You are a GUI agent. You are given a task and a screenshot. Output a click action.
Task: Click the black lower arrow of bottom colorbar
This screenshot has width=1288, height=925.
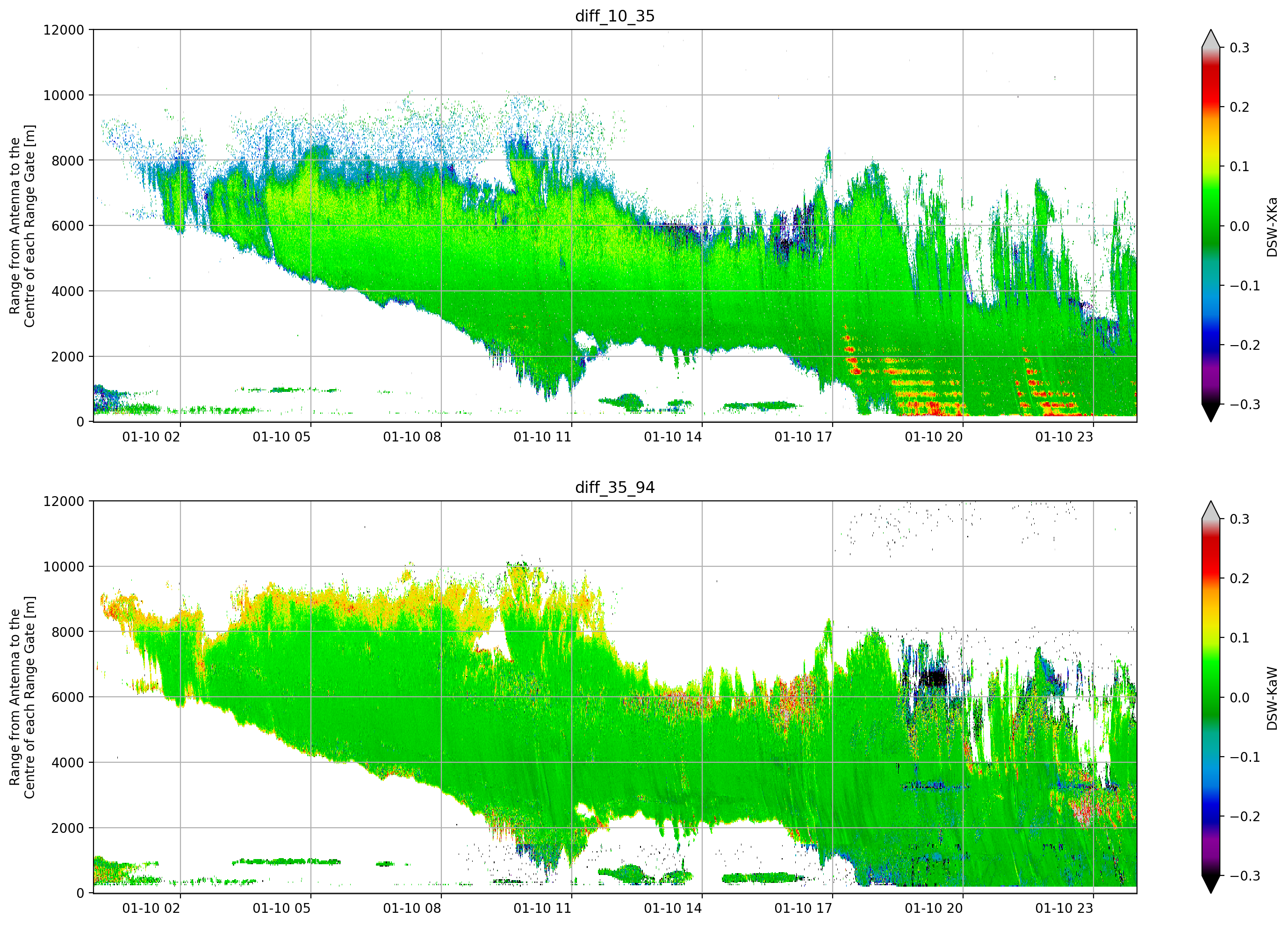click(x=1211, y=885)
